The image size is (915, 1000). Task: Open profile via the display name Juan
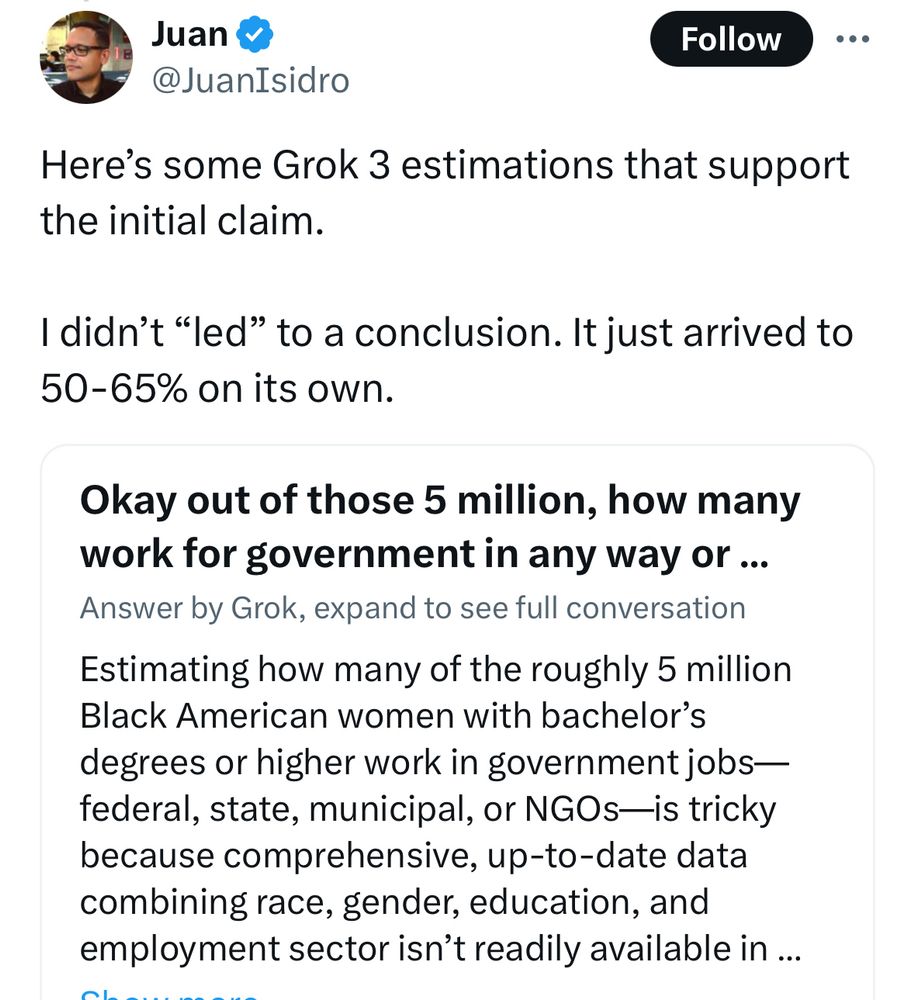point(189,34)
